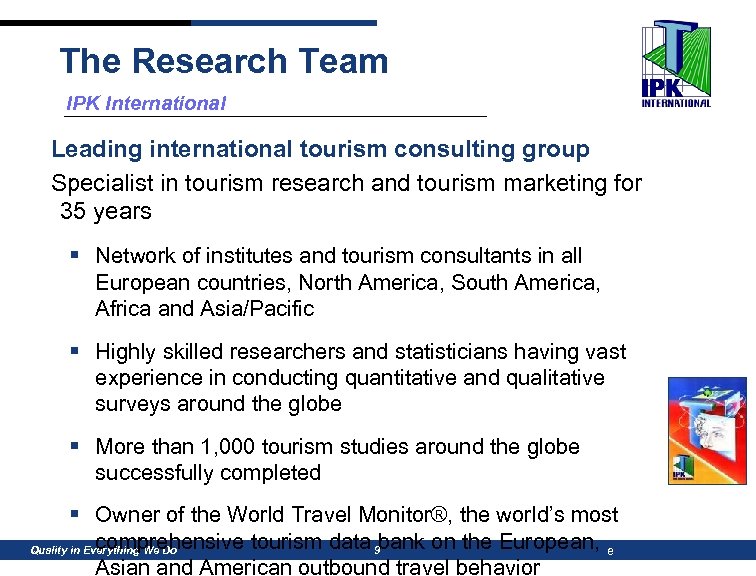Click the title 'The Research Team'

224,61
